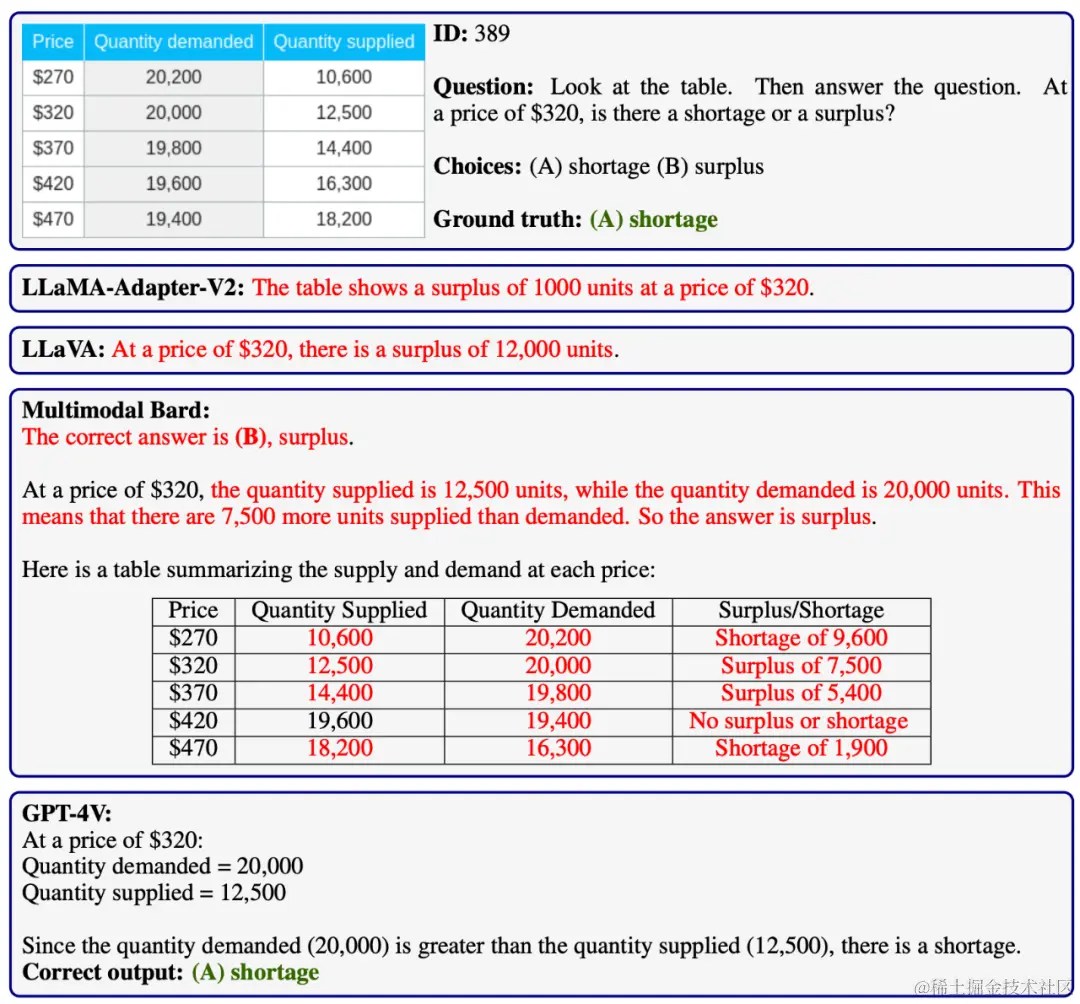The width and height of the screenshot is (1080, 1004).
Task: Select the "Surplus of 5,400" cell
Action: pos(801,693)
